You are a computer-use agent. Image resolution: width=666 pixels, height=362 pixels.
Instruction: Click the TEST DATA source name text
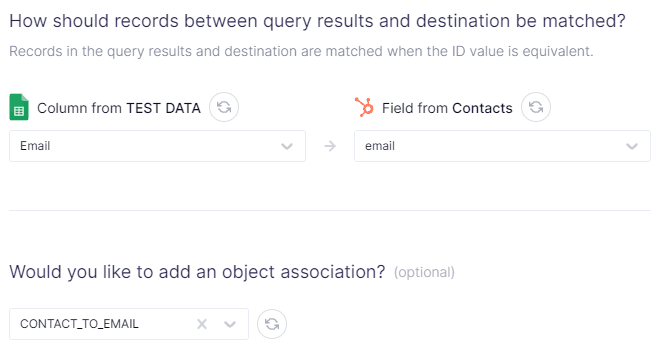tap(164, 108)
